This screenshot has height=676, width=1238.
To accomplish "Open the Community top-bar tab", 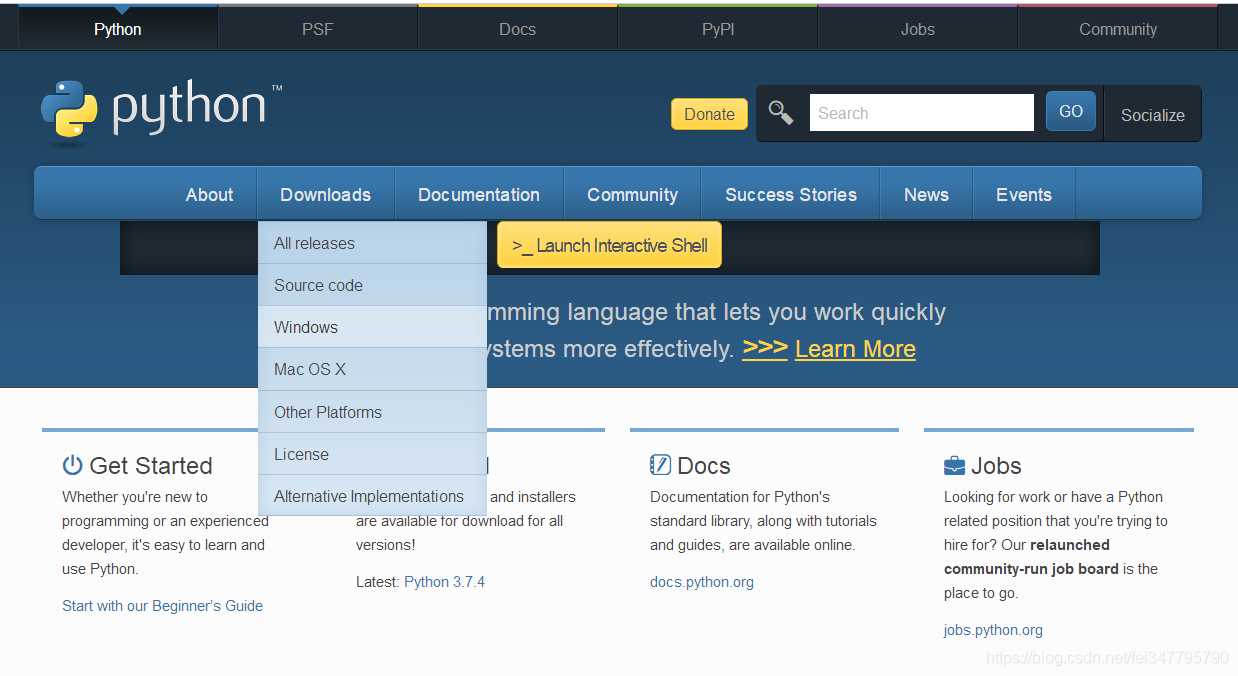I will coord(1118,29).
